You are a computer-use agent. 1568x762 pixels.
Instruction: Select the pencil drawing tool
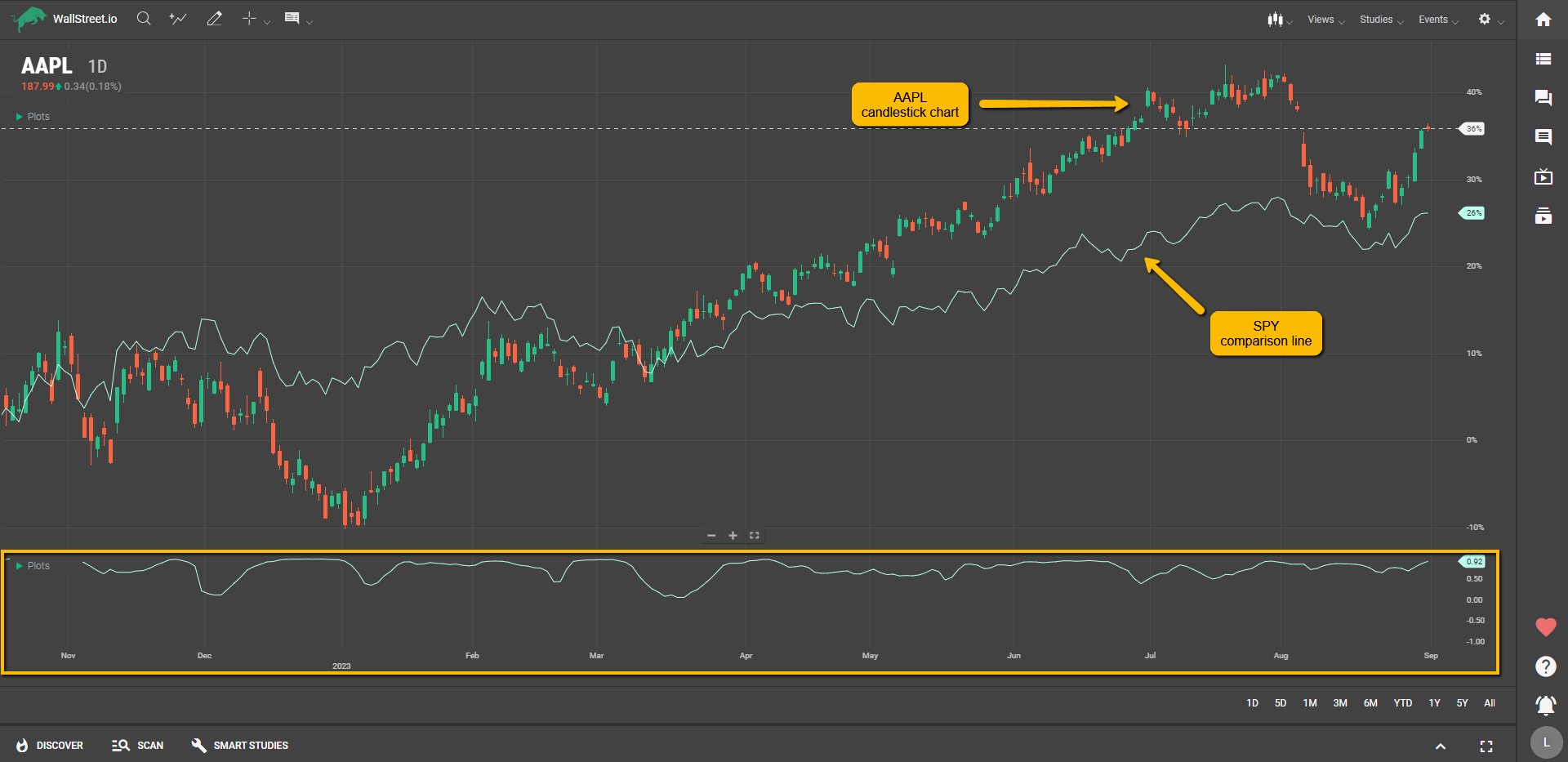214,19
